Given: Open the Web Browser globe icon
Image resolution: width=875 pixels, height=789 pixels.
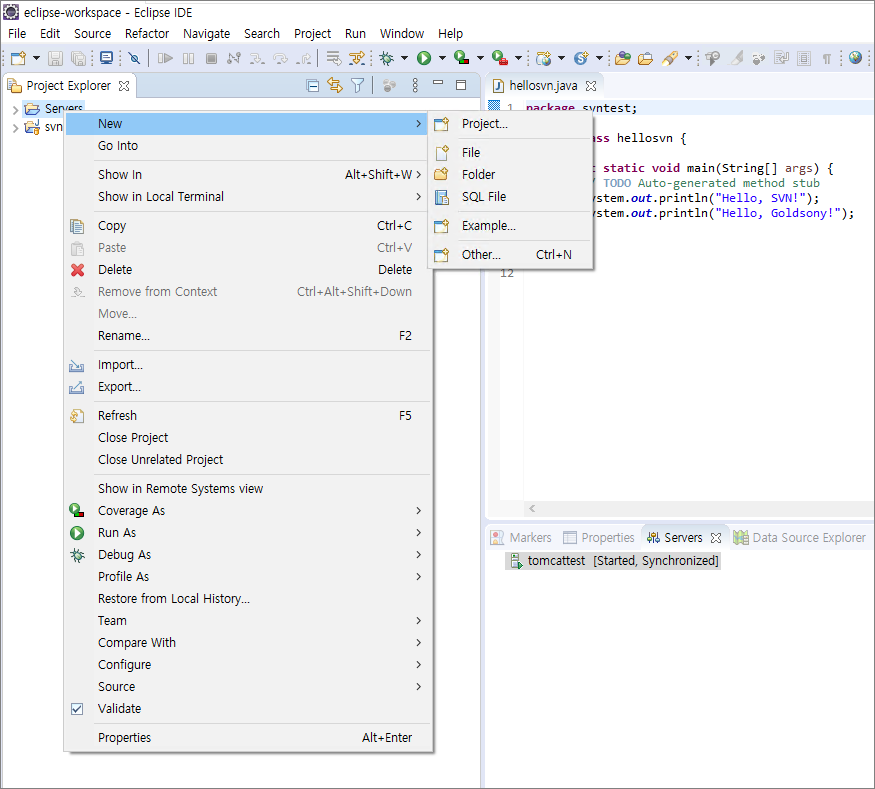Looking at the screenshot, I should [855, 57].
